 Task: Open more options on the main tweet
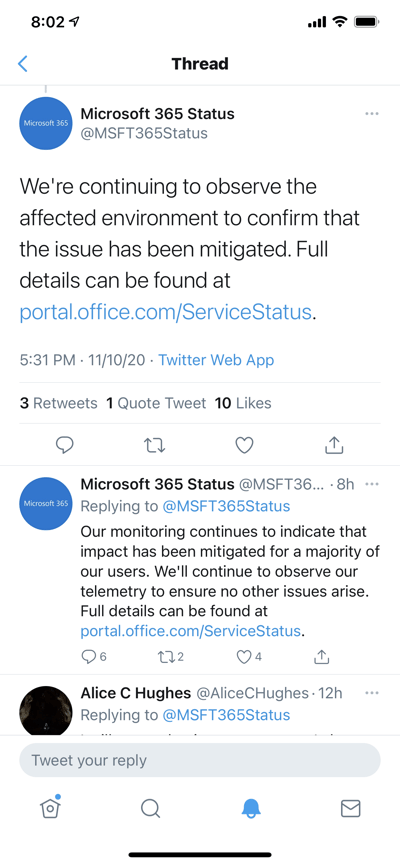[x=372, y=114]
